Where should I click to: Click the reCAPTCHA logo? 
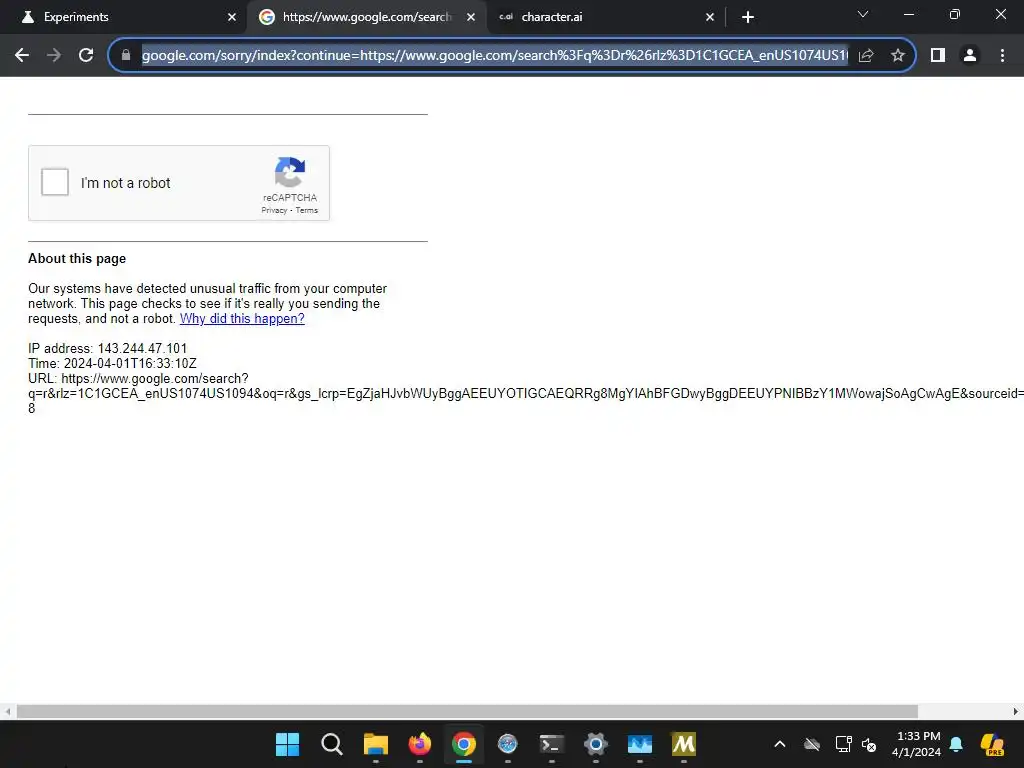coord(290,172)
